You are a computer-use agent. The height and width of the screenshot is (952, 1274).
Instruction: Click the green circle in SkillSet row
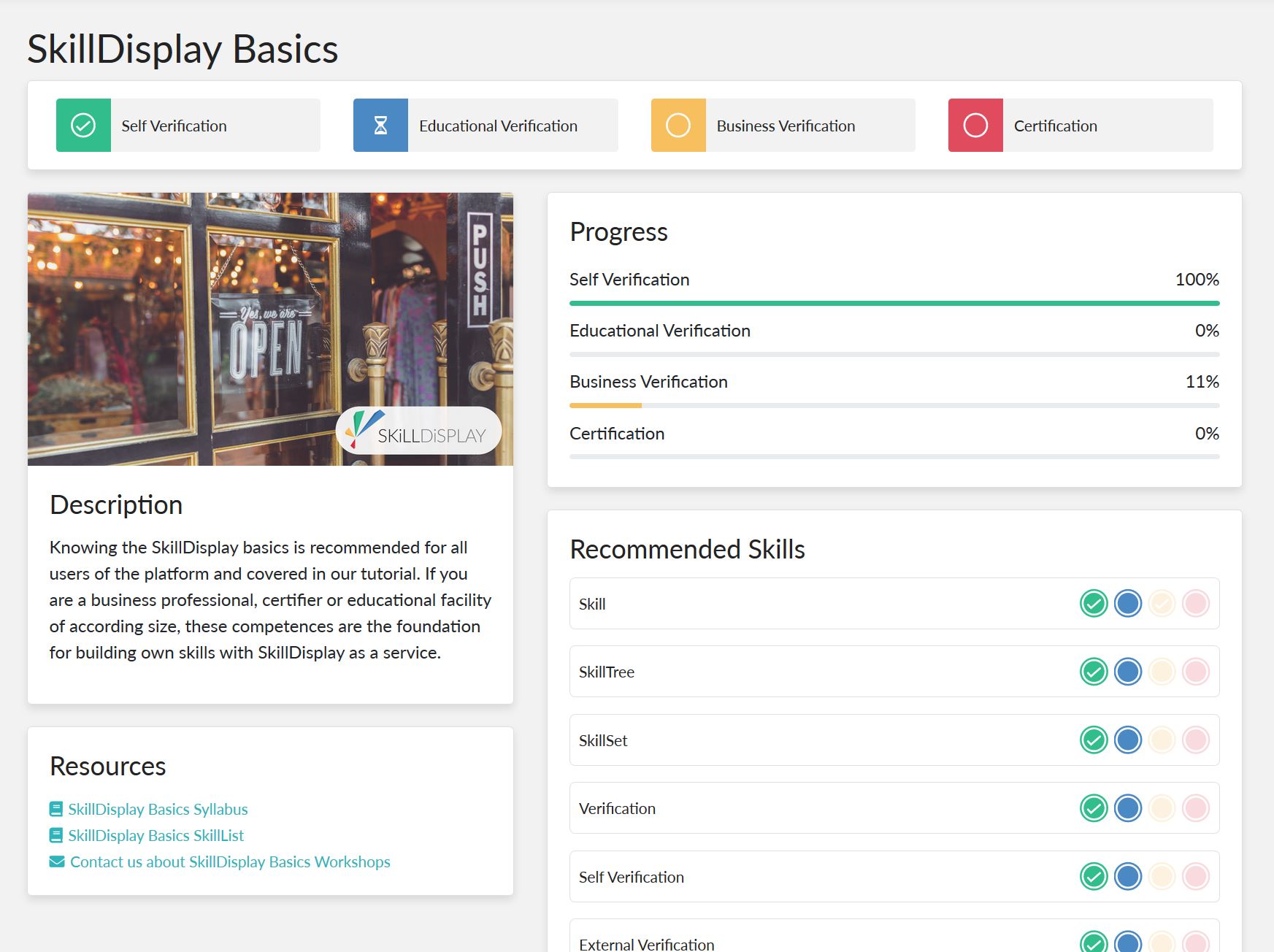point(1094,740)
